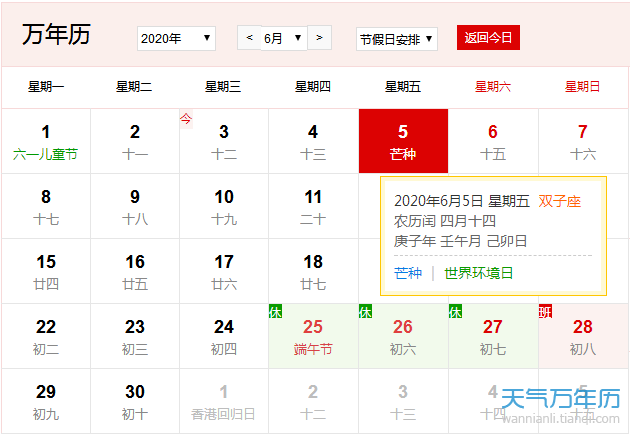
Task: Select June 10 十九 cell
Action: pos(224,207)
